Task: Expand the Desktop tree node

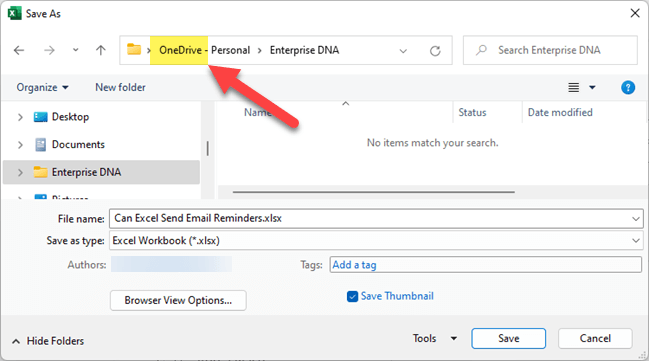Action: click(x=20, y=117)
